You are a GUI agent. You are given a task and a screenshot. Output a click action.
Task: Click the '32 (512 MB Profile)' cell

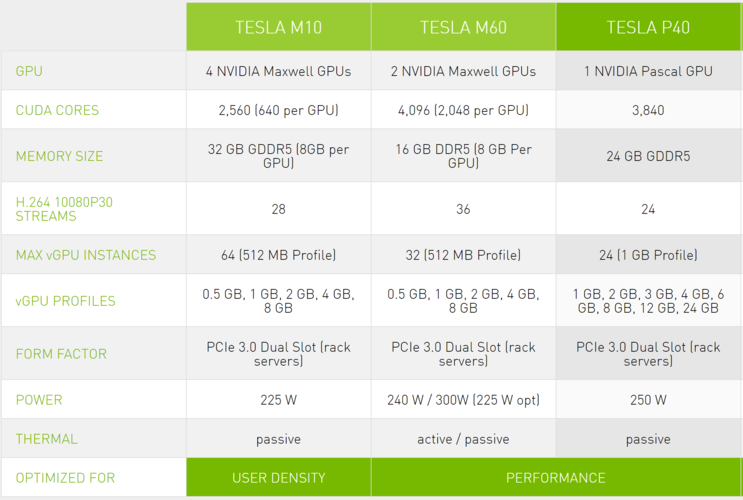[x=463, y=255]
